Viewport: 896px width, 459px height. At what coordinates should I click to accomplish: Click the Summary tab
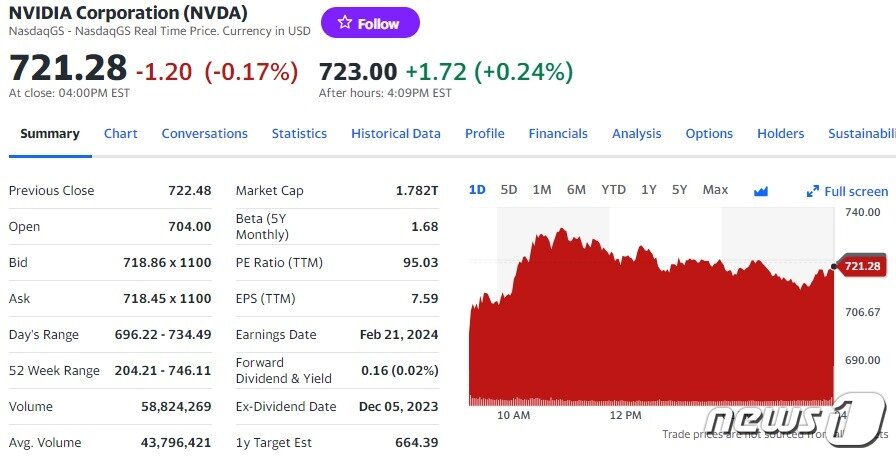(x=50, y=134)
